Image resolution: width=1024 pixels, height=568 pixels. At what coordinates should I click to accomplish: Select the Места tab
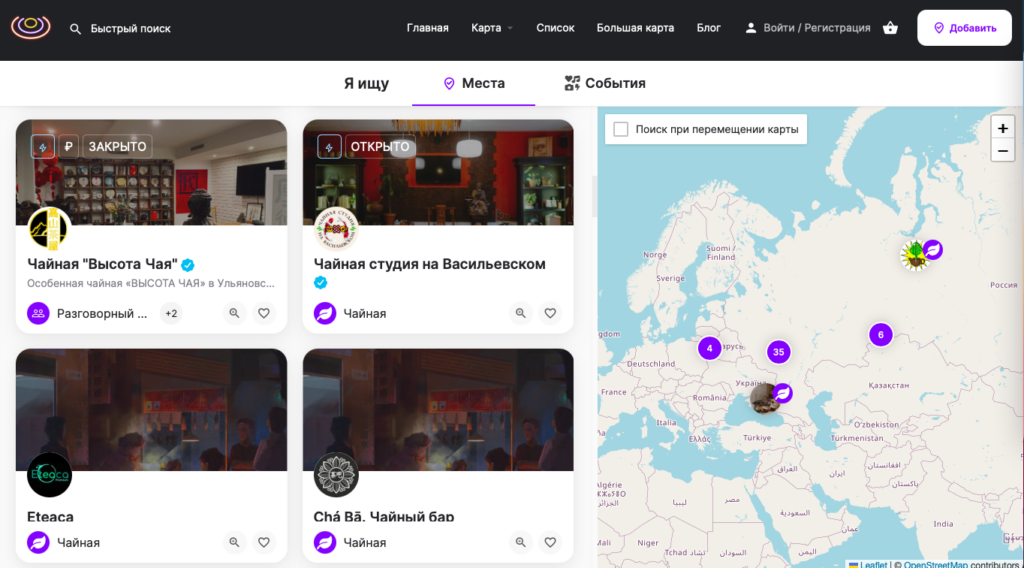[x=473, y=84]
